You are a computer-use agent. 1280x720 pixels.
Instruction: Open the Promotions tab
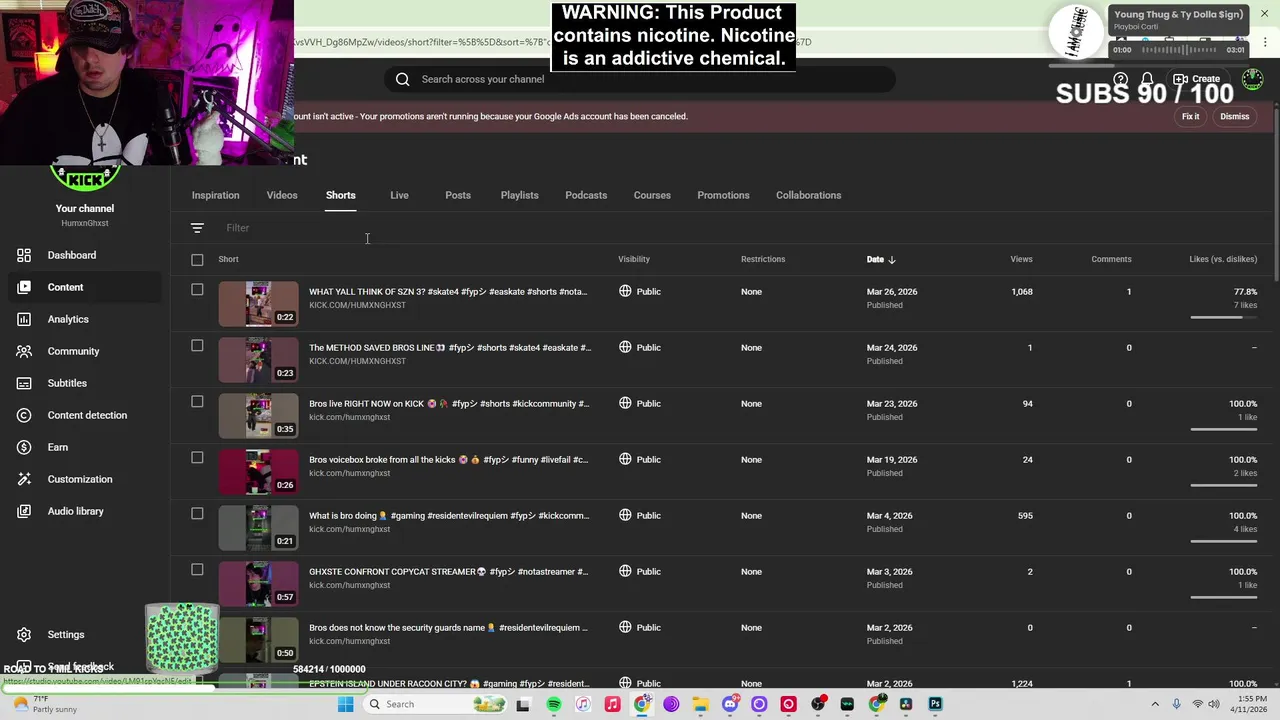pyautogui.click(x=723, y=195)
